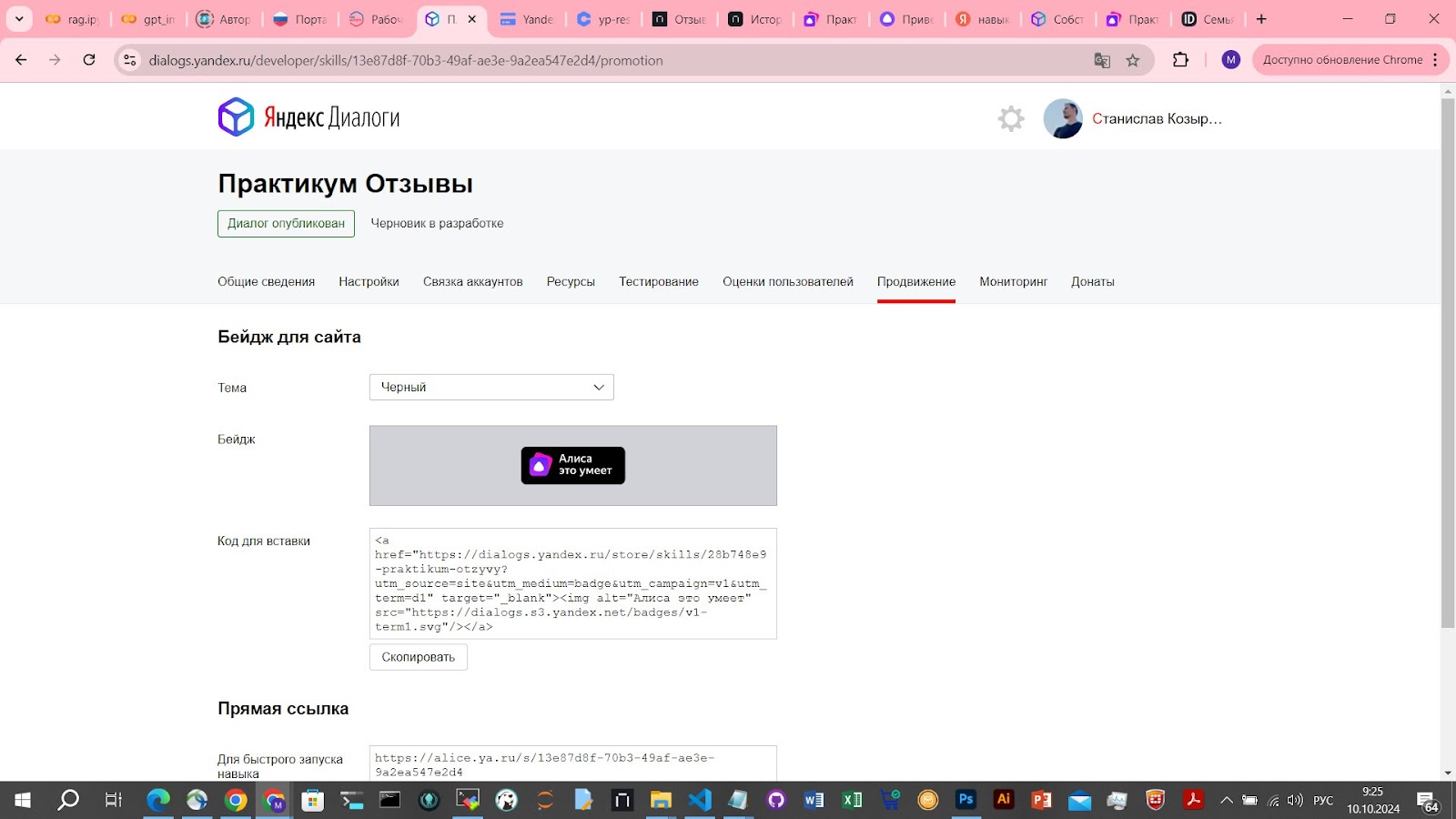Switch keyboard language РУС indicator
This screenshot has width=1456, height=819.
pos(1323,801)
